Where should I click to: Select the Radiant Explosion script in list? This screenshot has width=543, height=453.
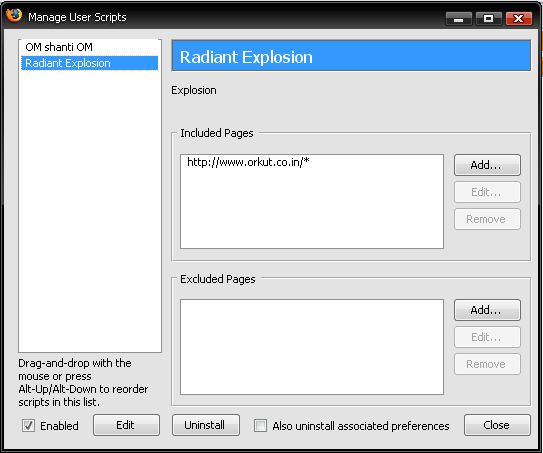click(89, 63)
